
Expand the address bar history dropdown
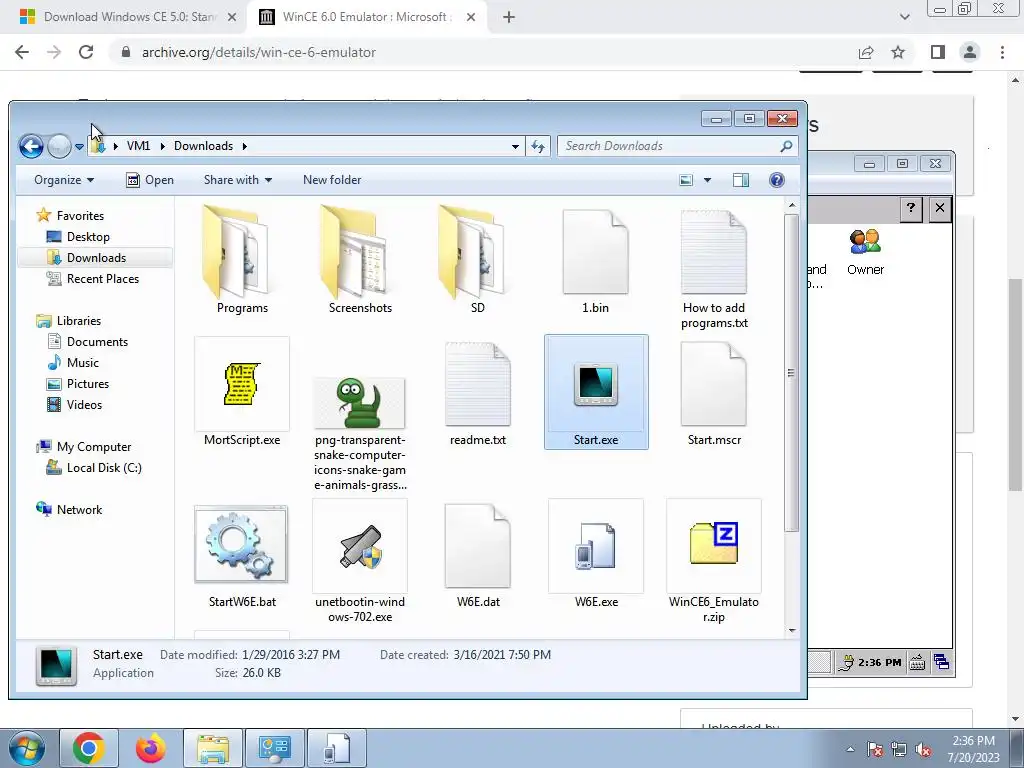click(x=515, y=146)
